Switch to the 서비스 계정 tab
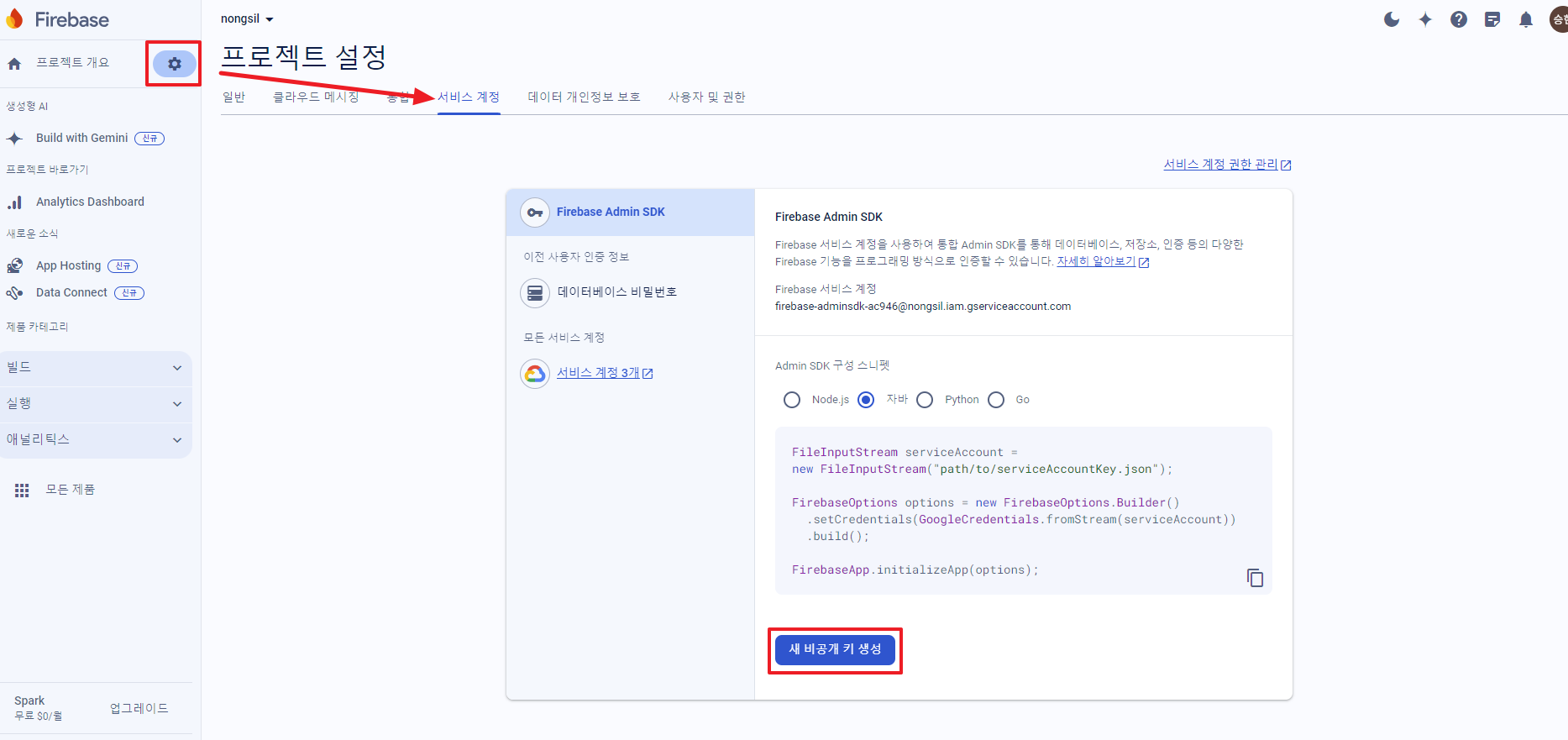This screenshot has width=1568, height=740. [x=469, y=97]
